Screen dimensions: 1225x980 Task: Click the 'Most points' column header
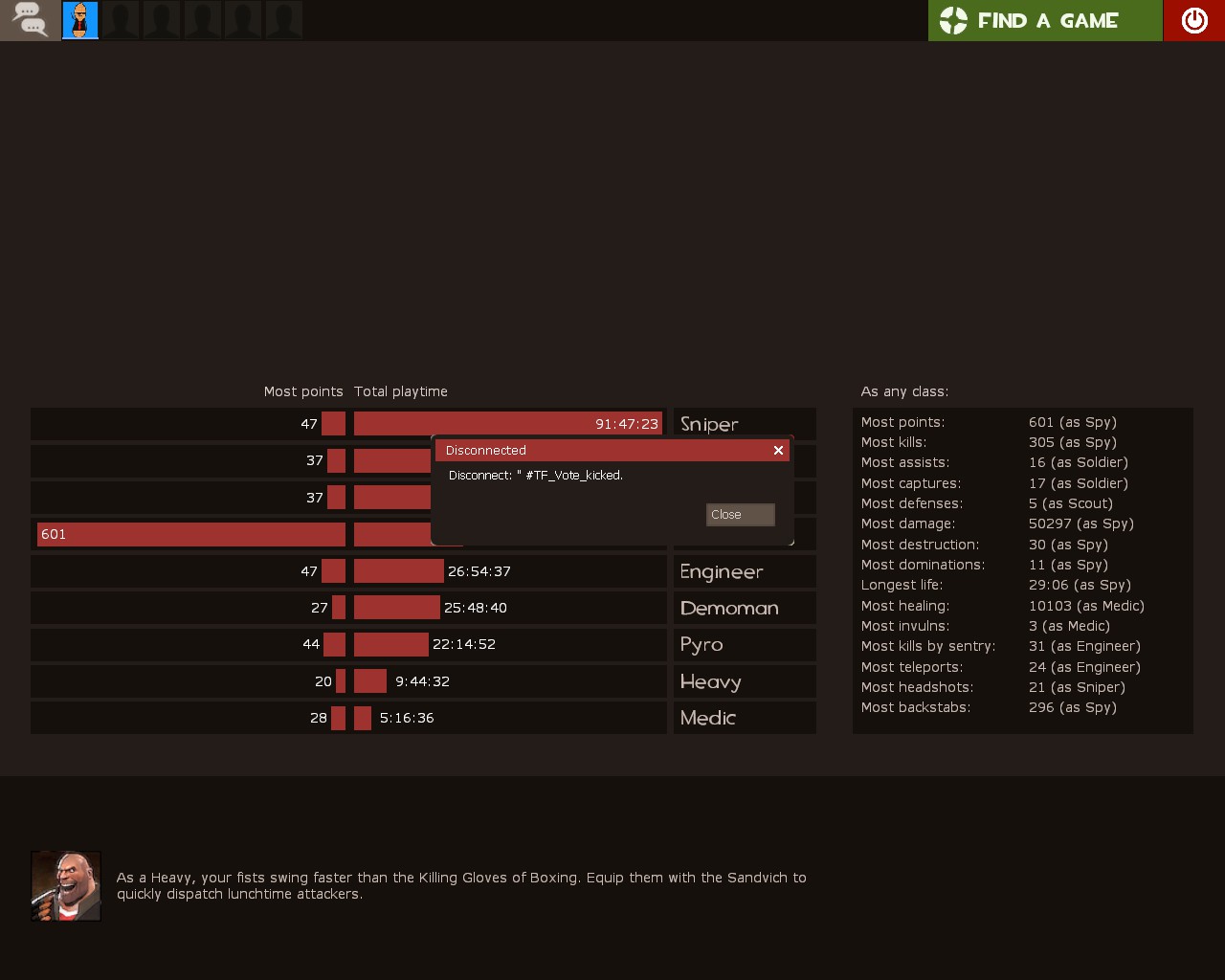(x=303, y=391)
